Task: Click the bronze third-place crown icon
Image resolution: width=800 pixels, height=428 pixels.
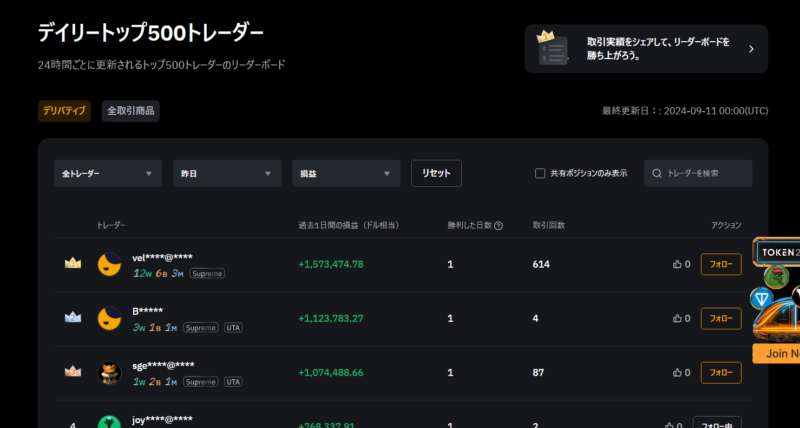Action: [x=73, y=372]
